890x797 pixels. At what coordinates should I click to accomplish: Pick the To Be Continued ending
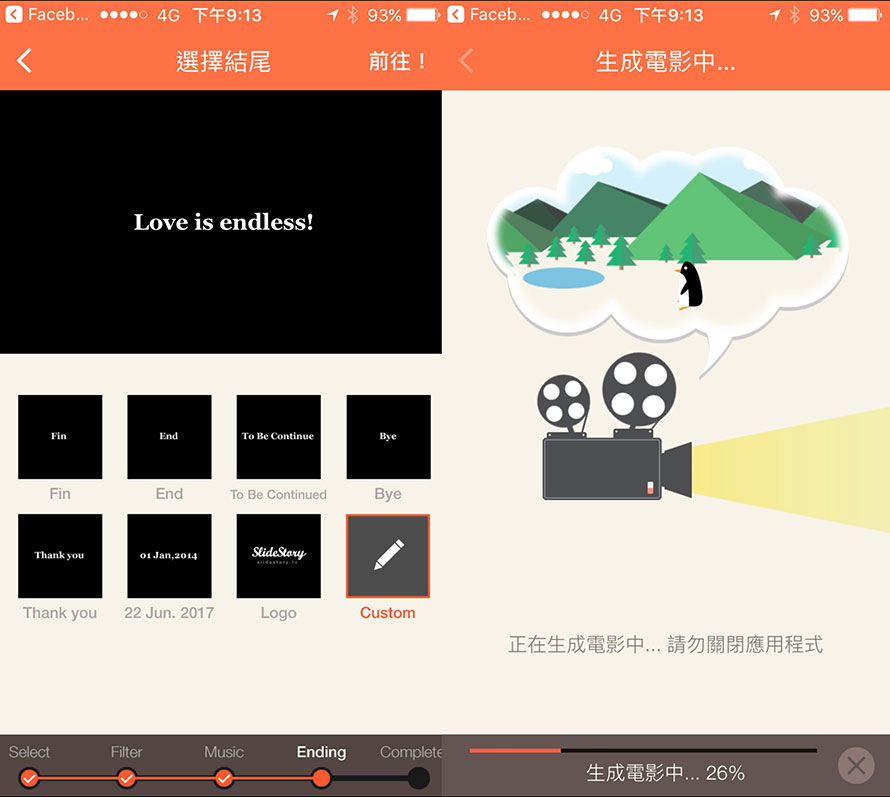[279, 437]
